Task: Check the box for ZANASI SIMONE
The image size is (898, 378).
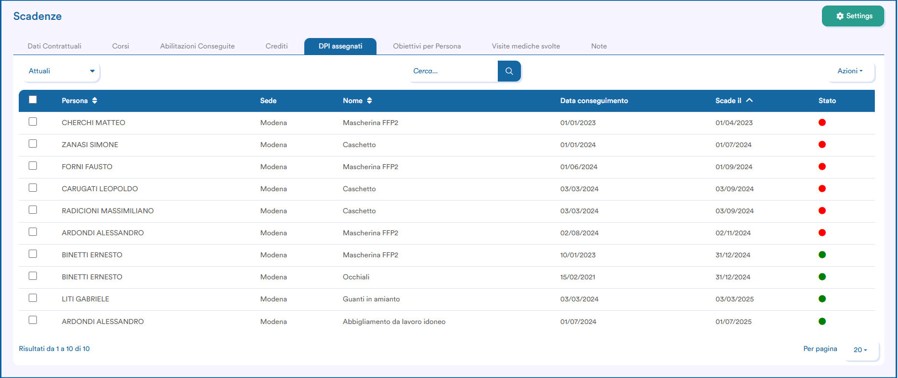Action: [33, 144]
